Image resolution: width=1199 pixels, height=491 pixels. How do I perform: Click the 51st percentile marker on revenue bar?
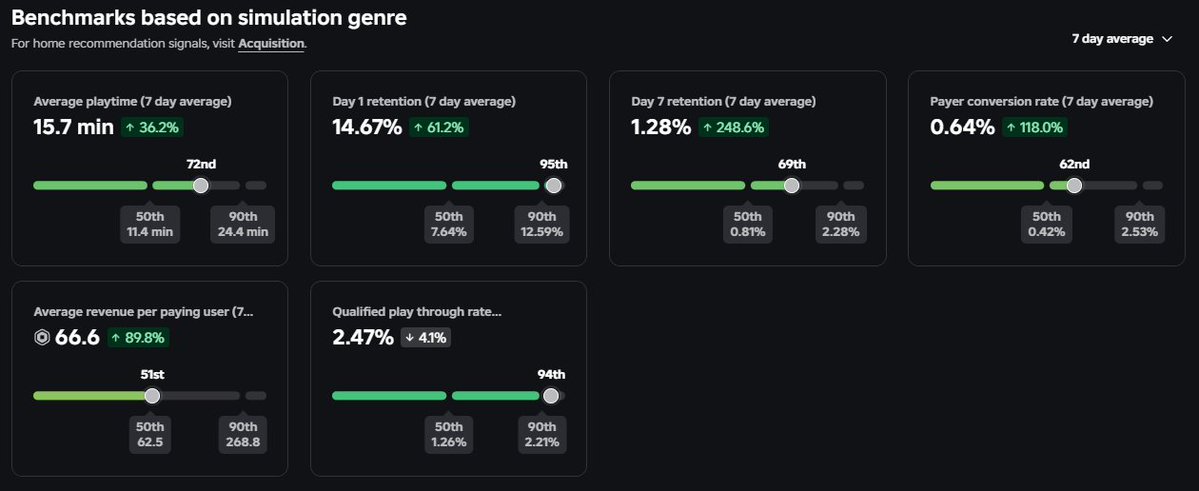pyautogui.click(x=152, y=395)
